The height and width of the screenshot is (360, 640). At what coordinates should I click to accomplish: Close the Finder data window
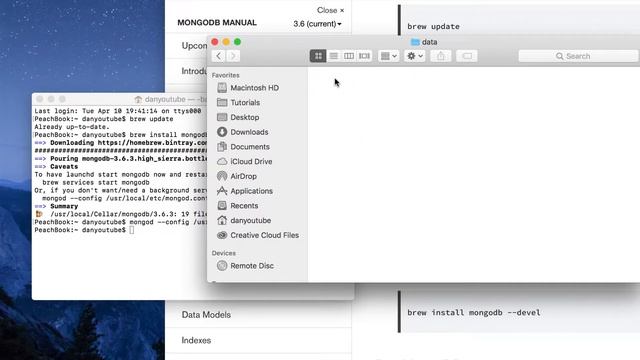click(215, 42)
